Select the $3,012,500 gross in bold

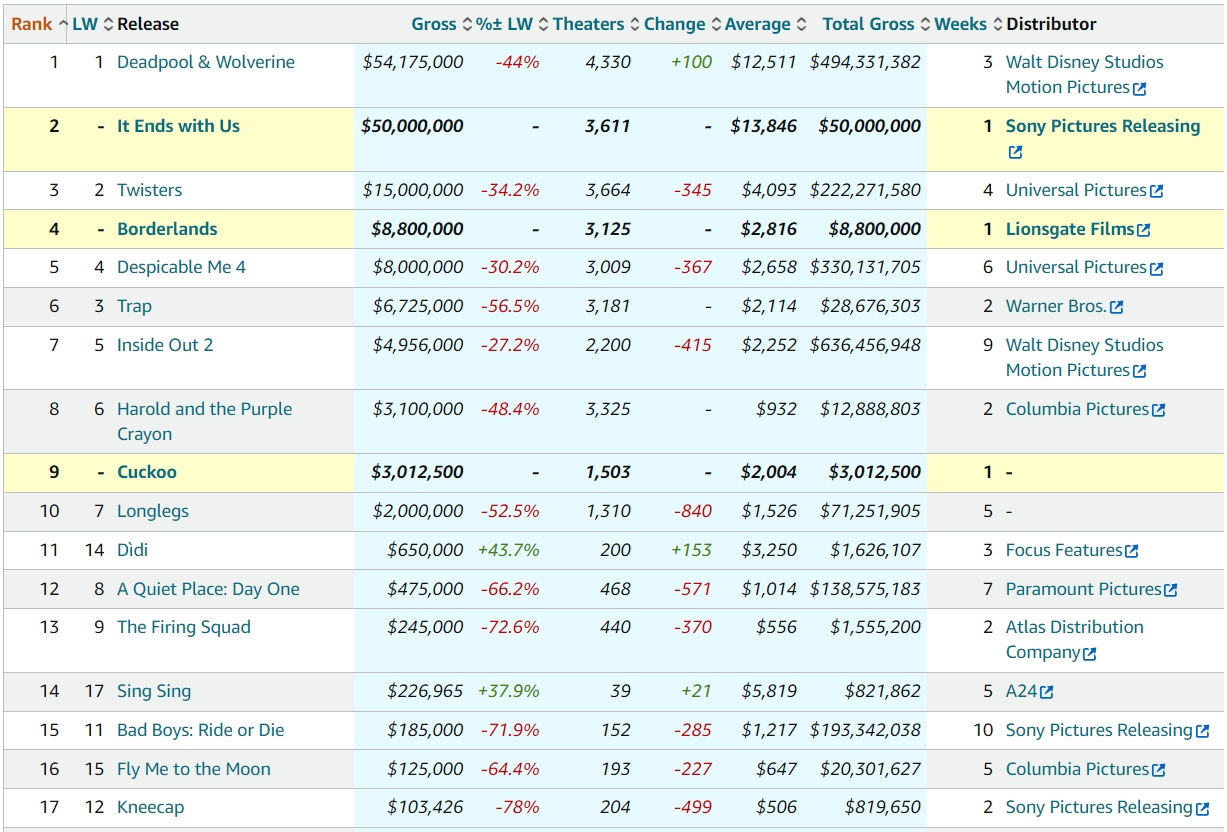pyautogui.click(x=418, y=472)
